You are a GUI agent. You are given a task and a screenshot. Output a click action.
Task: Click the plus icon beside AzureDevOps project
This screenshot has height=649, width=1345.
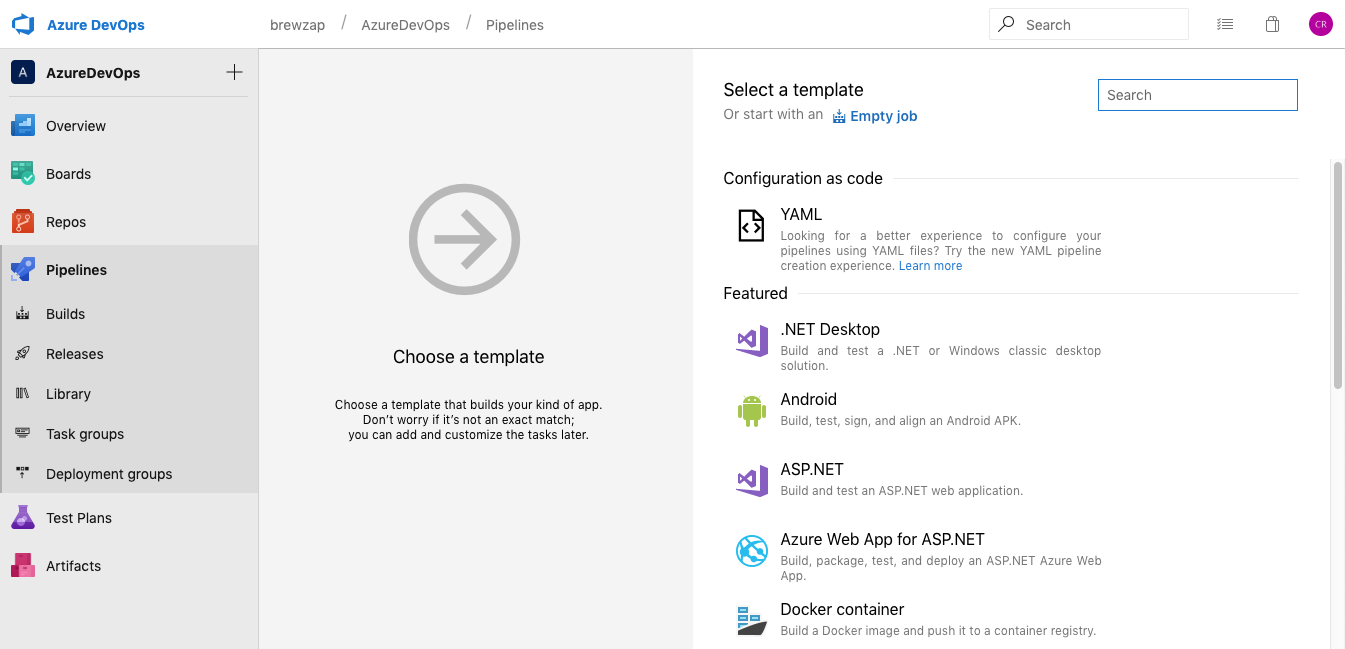(x=234, y=72)
